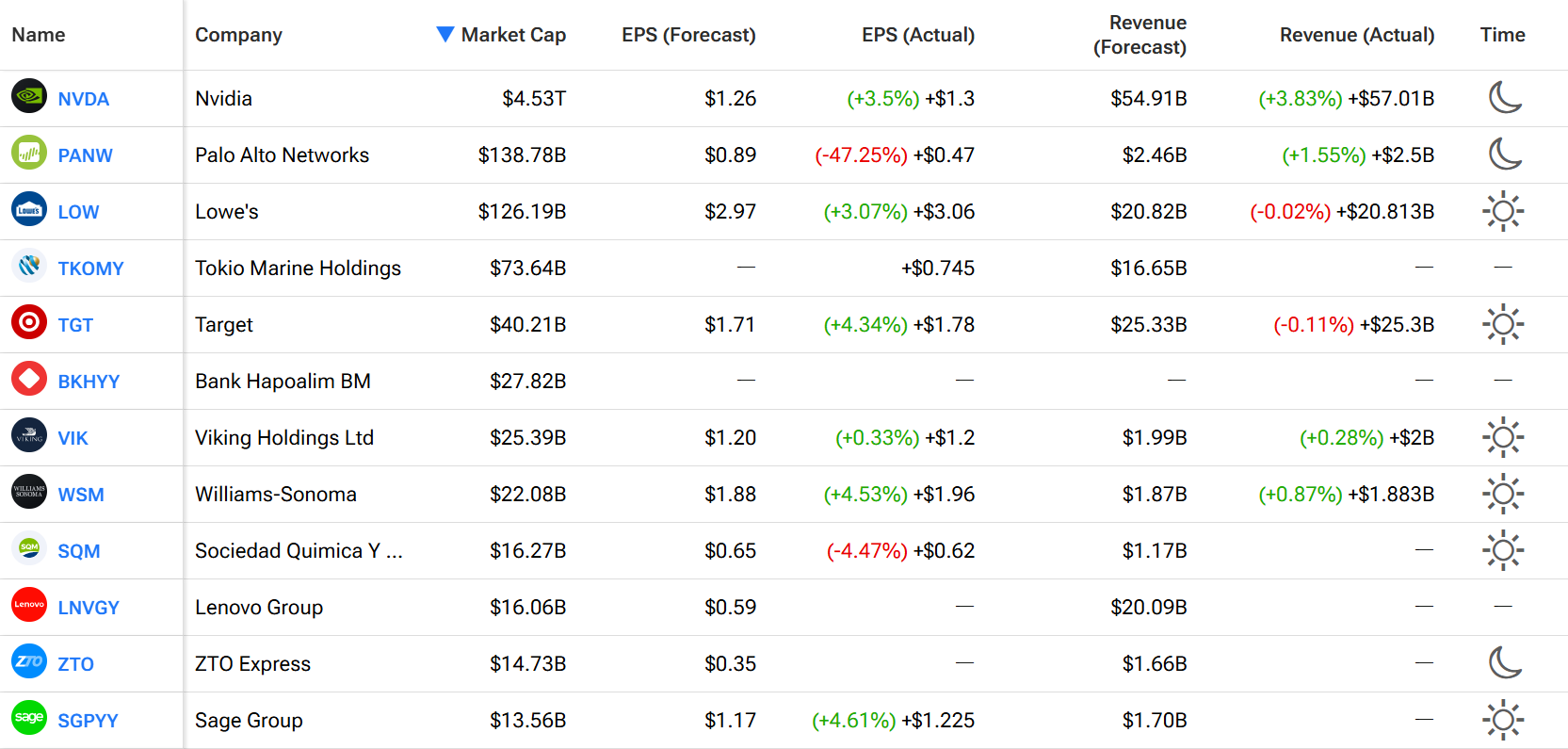Click the $20.09B Lenovo revenue forecast

tap(1149, 608)
